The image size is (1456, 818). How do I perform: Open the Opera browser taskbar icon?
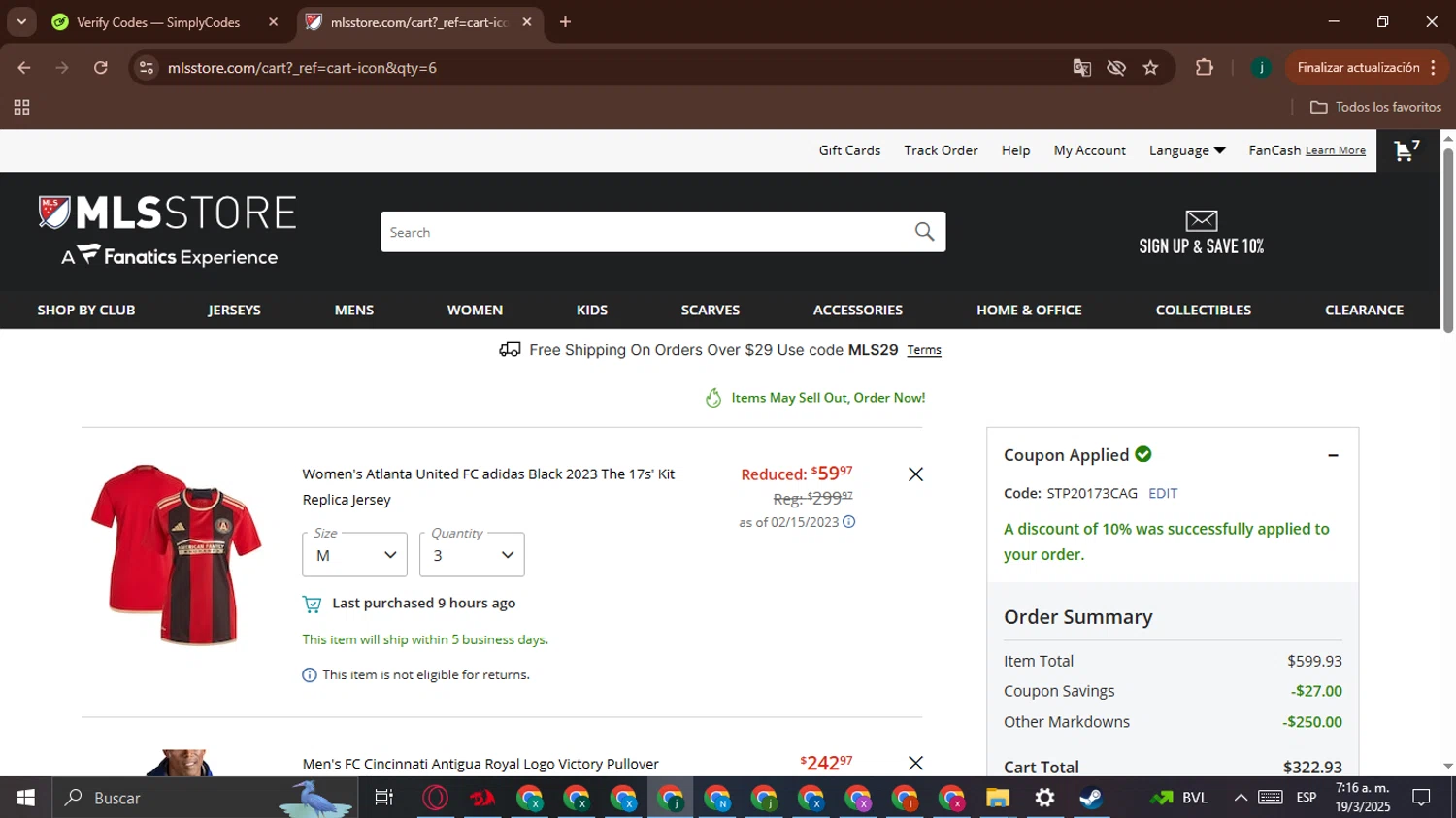(436, 798)
